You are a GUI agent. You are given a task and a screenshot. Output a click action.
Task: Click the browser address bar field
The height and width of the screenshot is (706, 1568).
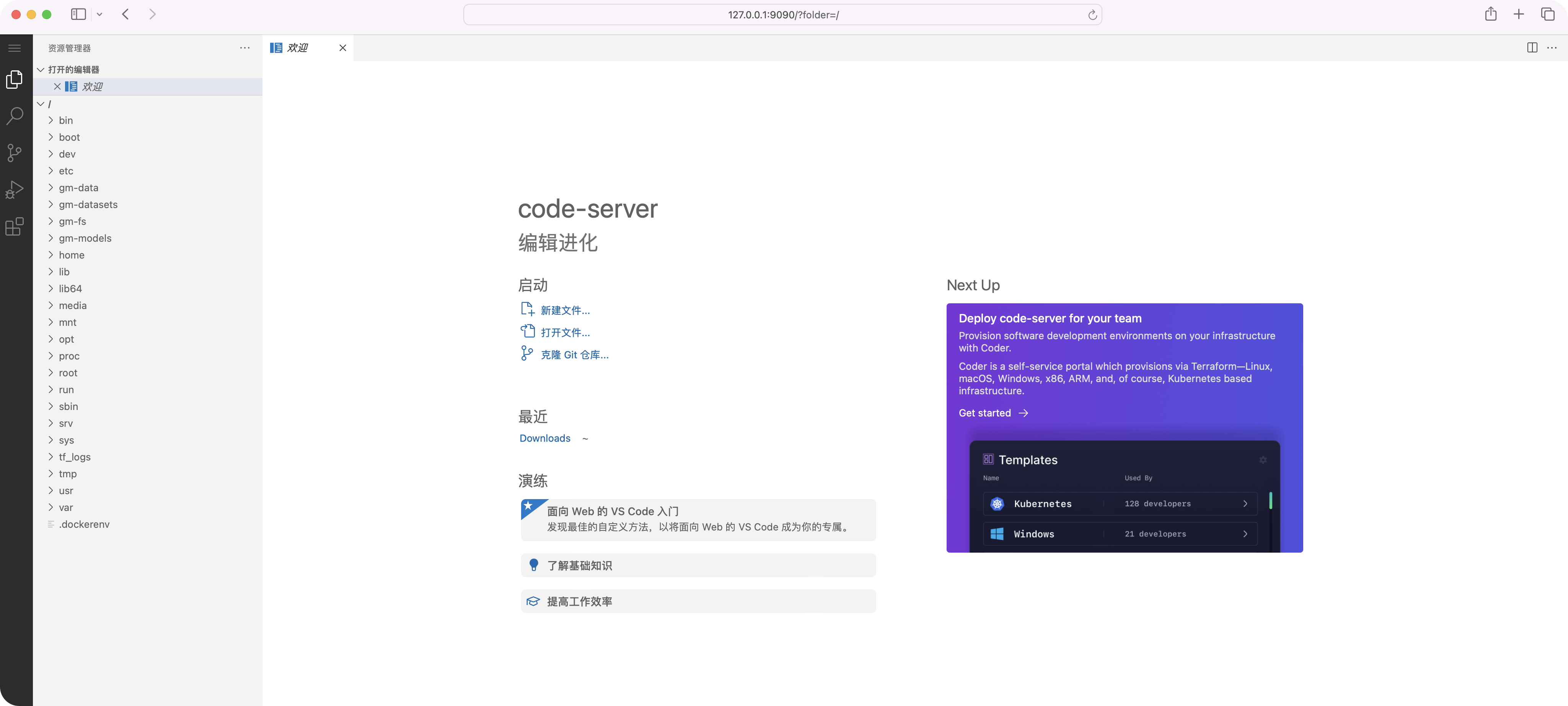click(783, 15)
